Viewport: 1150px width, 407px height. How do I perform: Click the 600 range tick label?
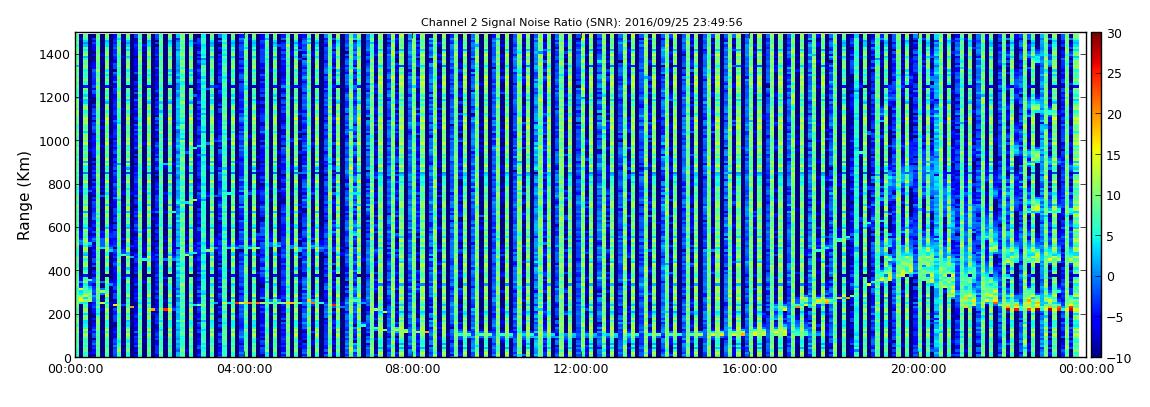click(59, 227)
